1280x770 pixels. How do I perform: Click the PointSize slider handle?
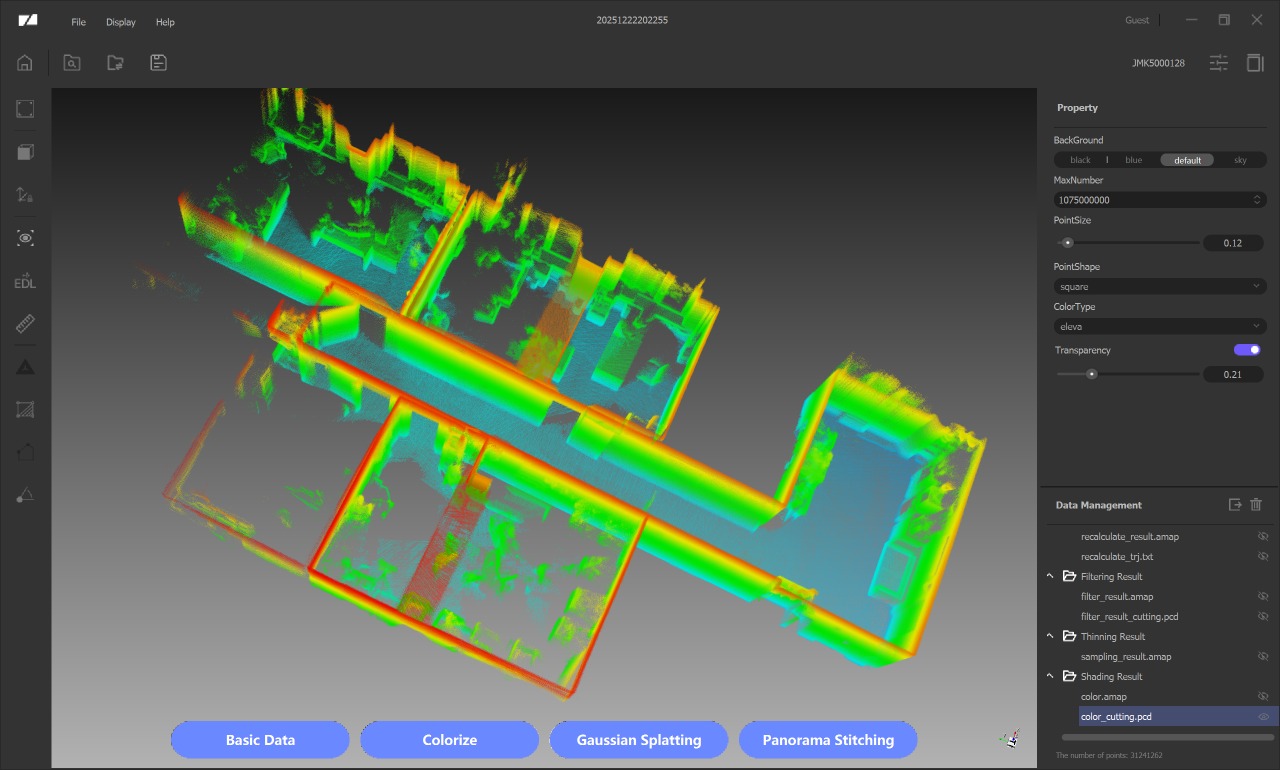[x=1068, y=242]
